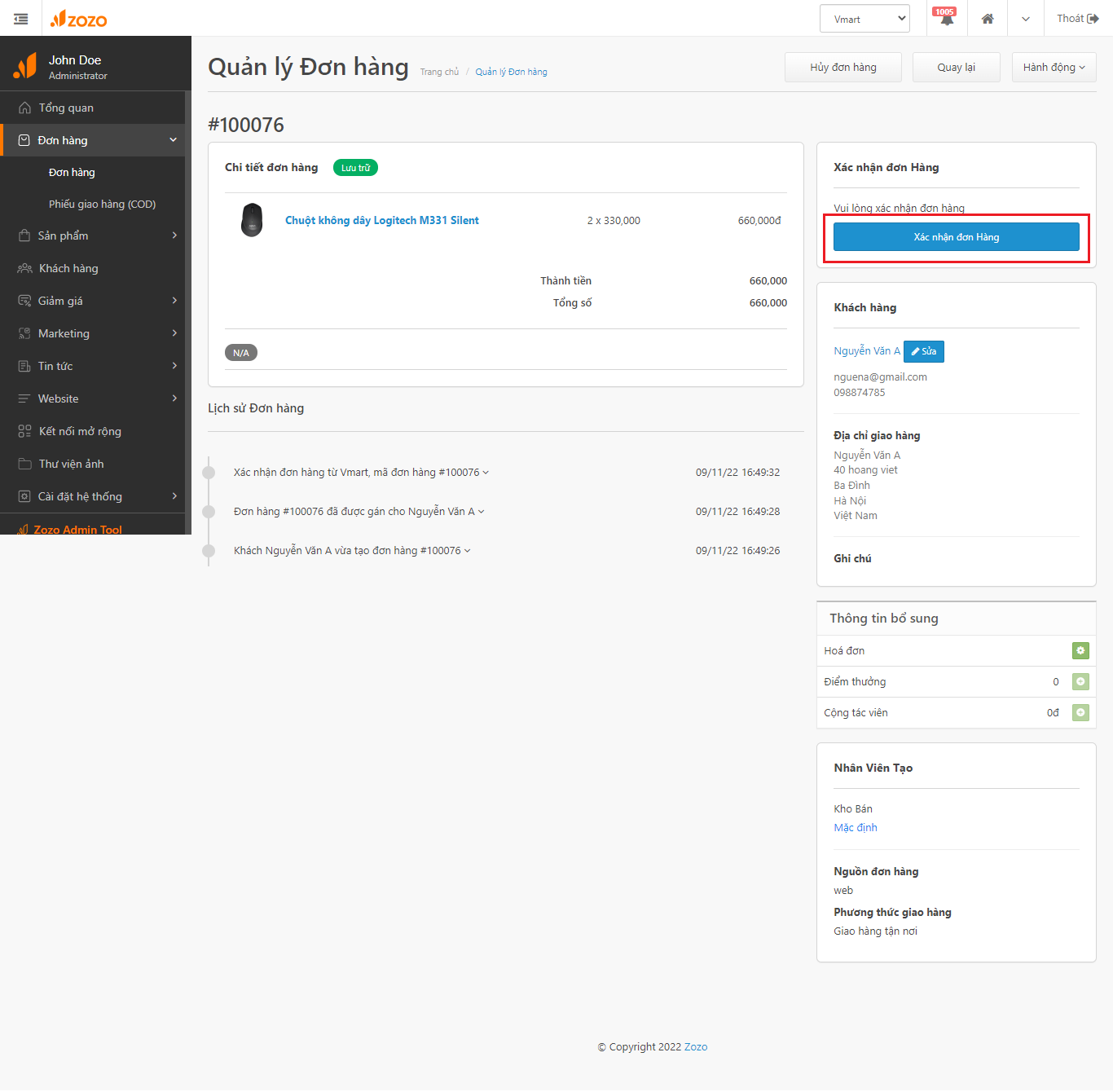This screenshot has width=1113, height=1092.
Task: Click the Khách hàng people icon
Action: (24, 268)
